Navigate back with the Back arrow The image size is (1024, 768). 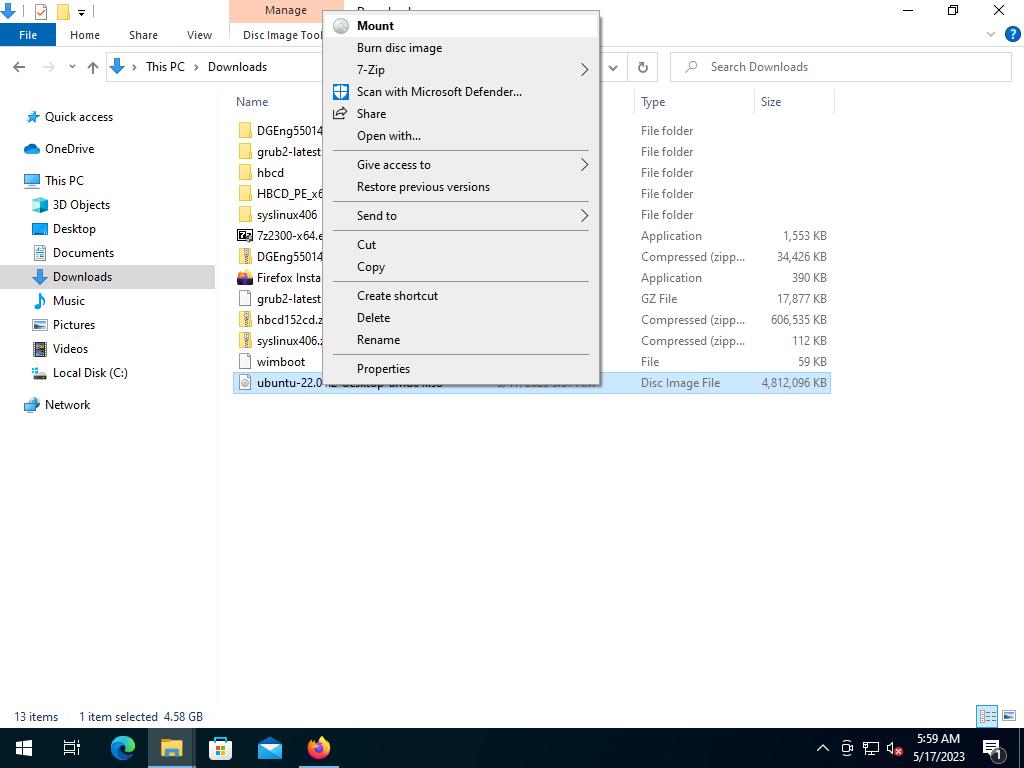coord(19,67)
